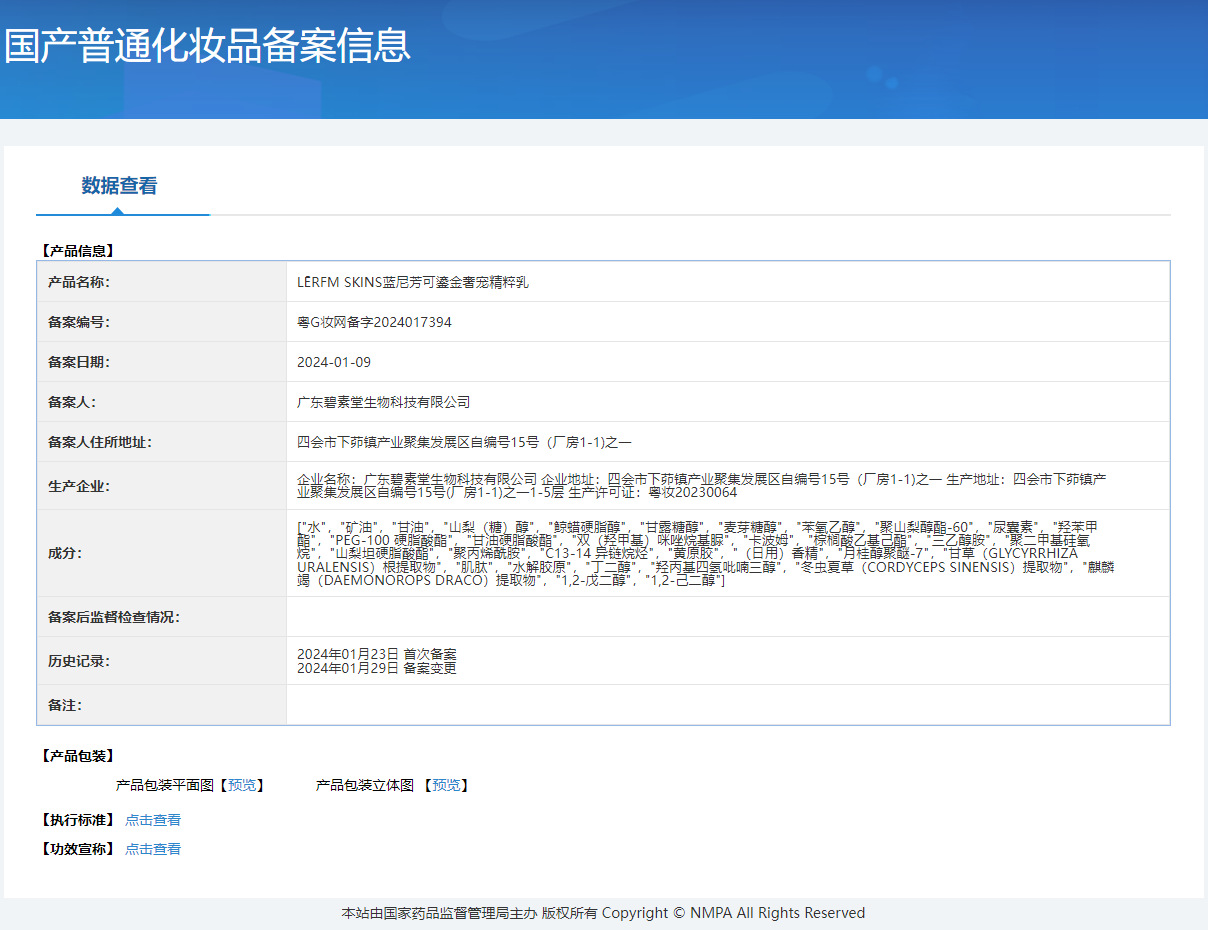Click the 【功效宣称】 label
The height and width of the screenshot is (930, 1208).
(x=77, y=849)
